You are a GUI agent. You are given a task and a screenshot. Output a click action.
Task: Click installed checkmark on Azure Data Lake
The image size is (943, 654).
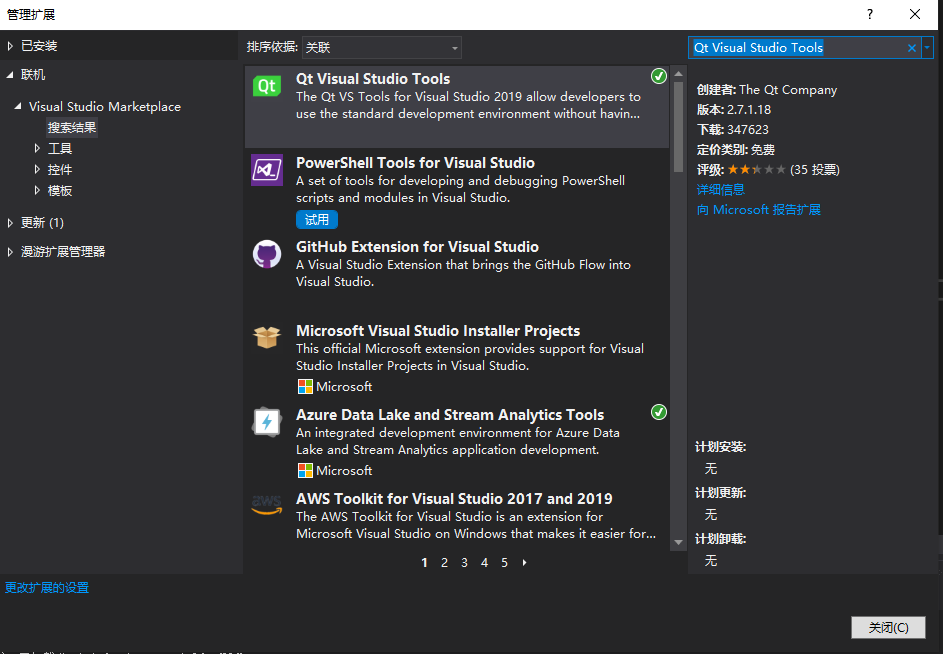click(x=659, y=412)
